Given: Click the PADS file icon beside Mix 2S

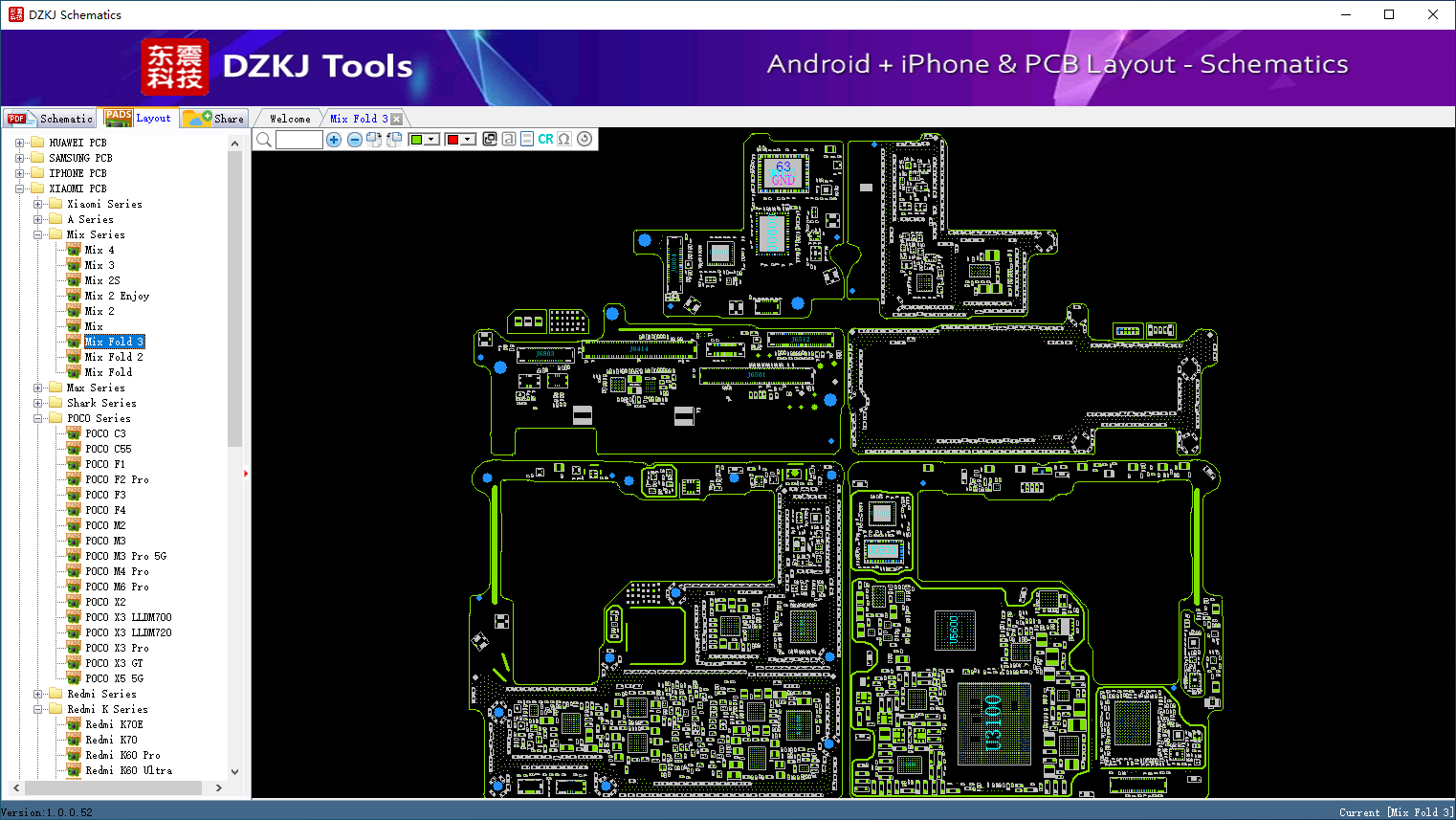Looking at the screenshot, I should pos(74,280).
